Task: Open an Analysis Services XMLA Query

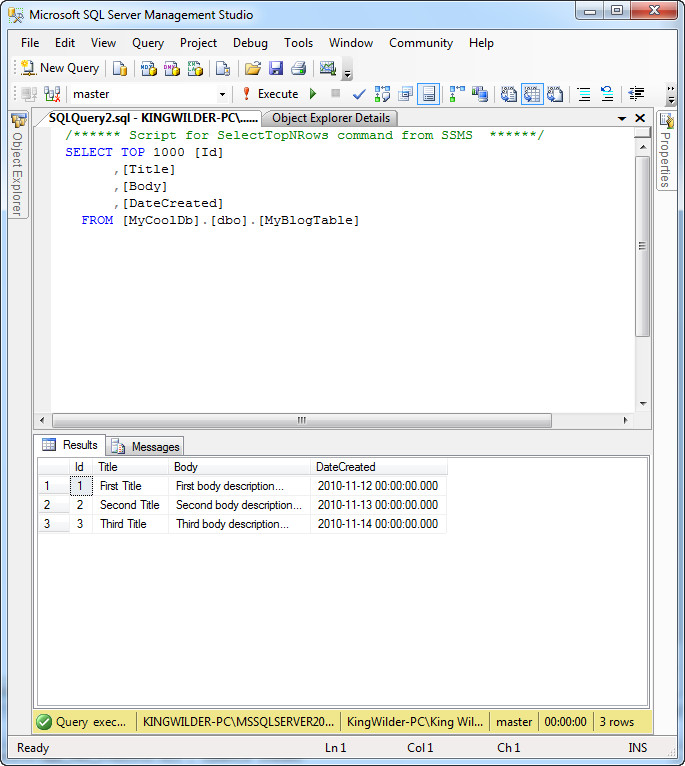Action: 195,68
